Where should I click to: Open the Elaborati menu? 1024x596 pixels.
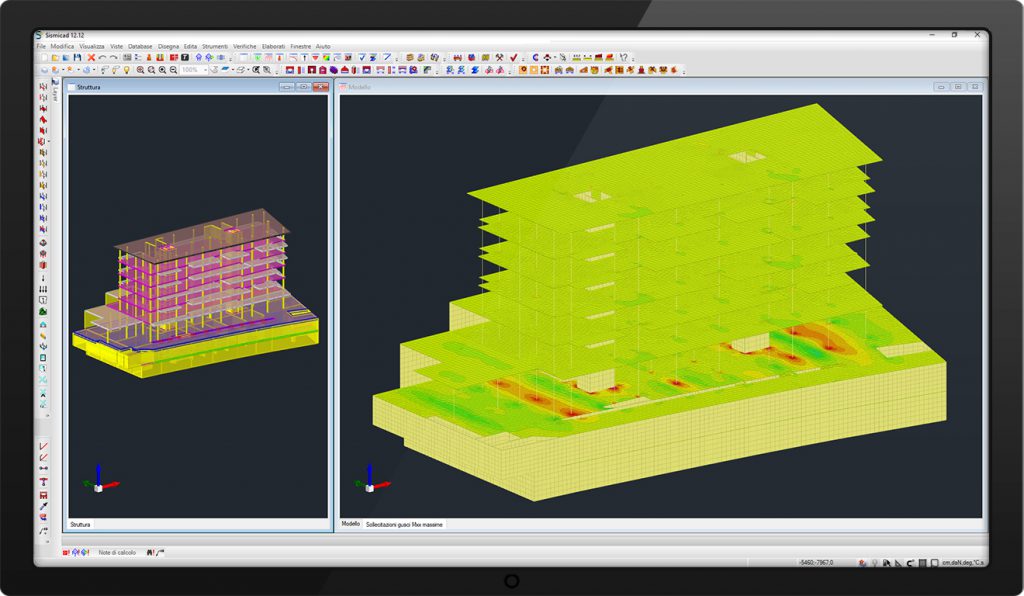pos(273,46)
